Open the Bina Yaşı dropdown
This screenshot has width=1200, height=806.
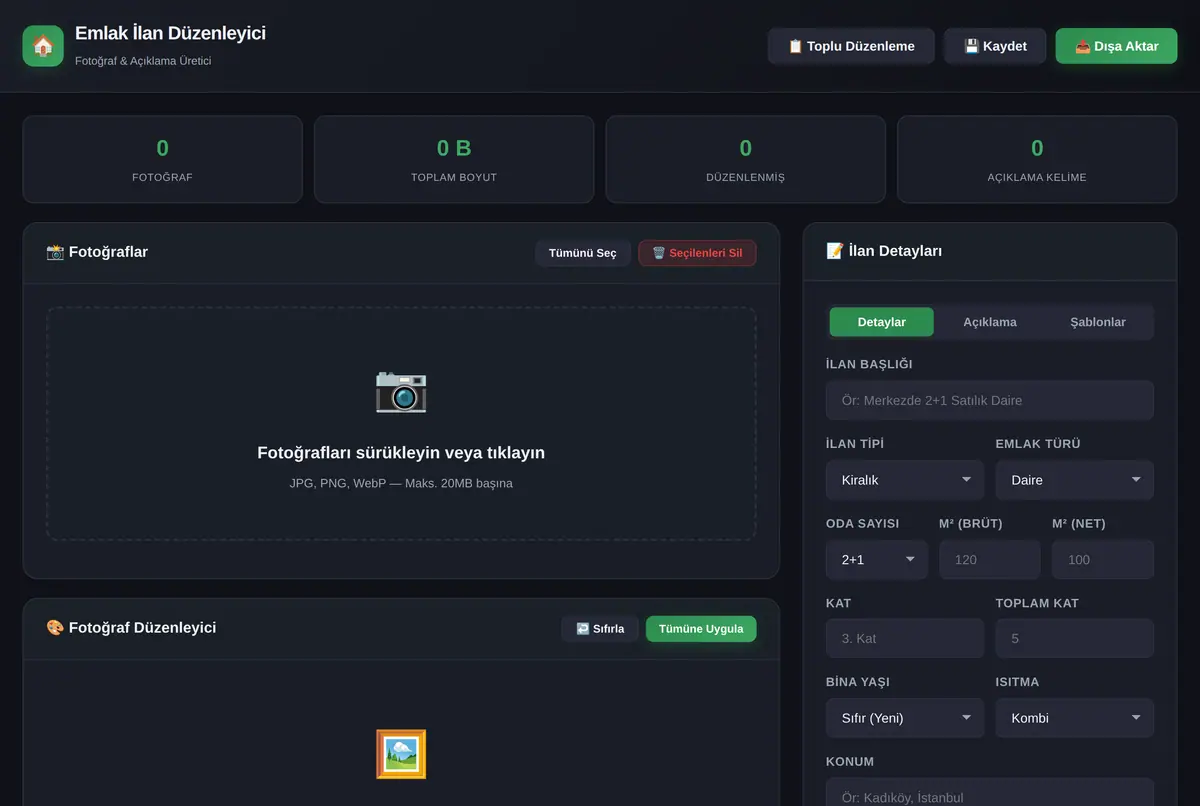point(905,718)
